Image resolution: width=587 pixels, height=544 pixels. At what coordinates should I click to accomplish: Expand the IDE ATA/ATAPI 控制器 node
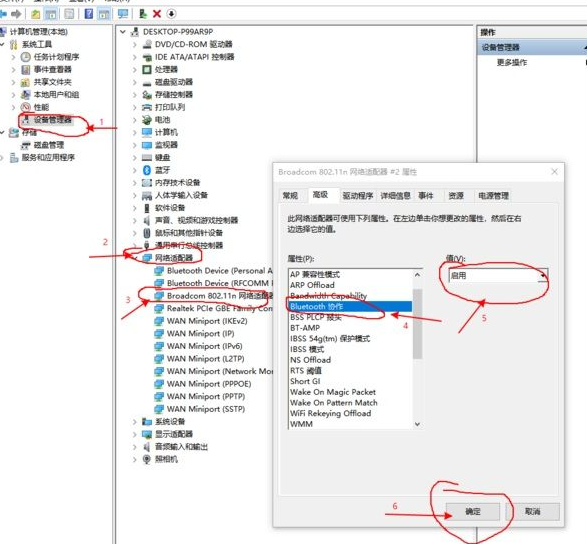coord(134,57)
